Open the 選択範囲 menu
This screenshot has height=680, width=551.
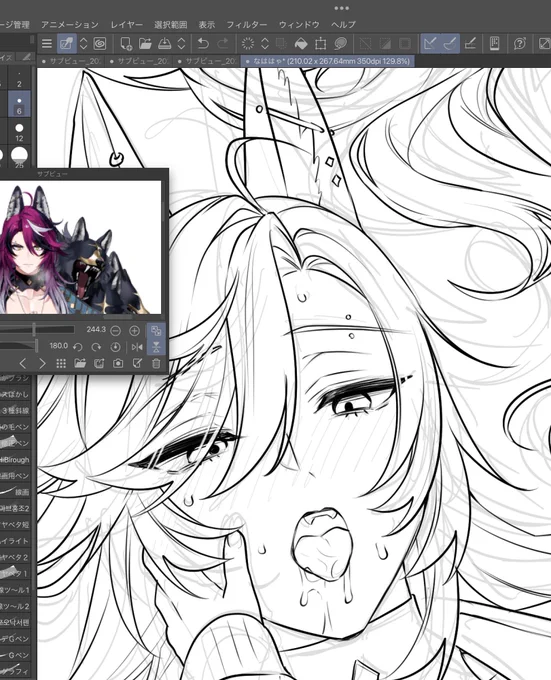(x=171, y=25)
